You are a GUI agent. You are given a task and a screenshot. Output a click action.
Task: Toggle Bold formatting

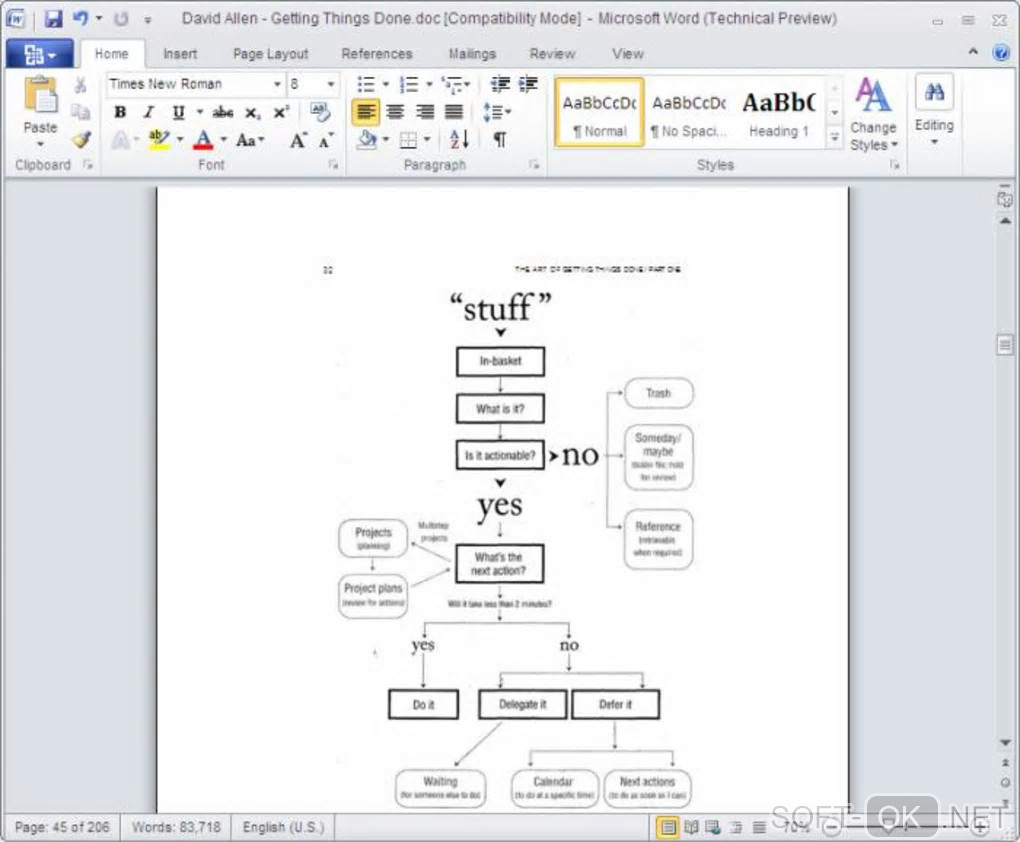pos(120,112)
